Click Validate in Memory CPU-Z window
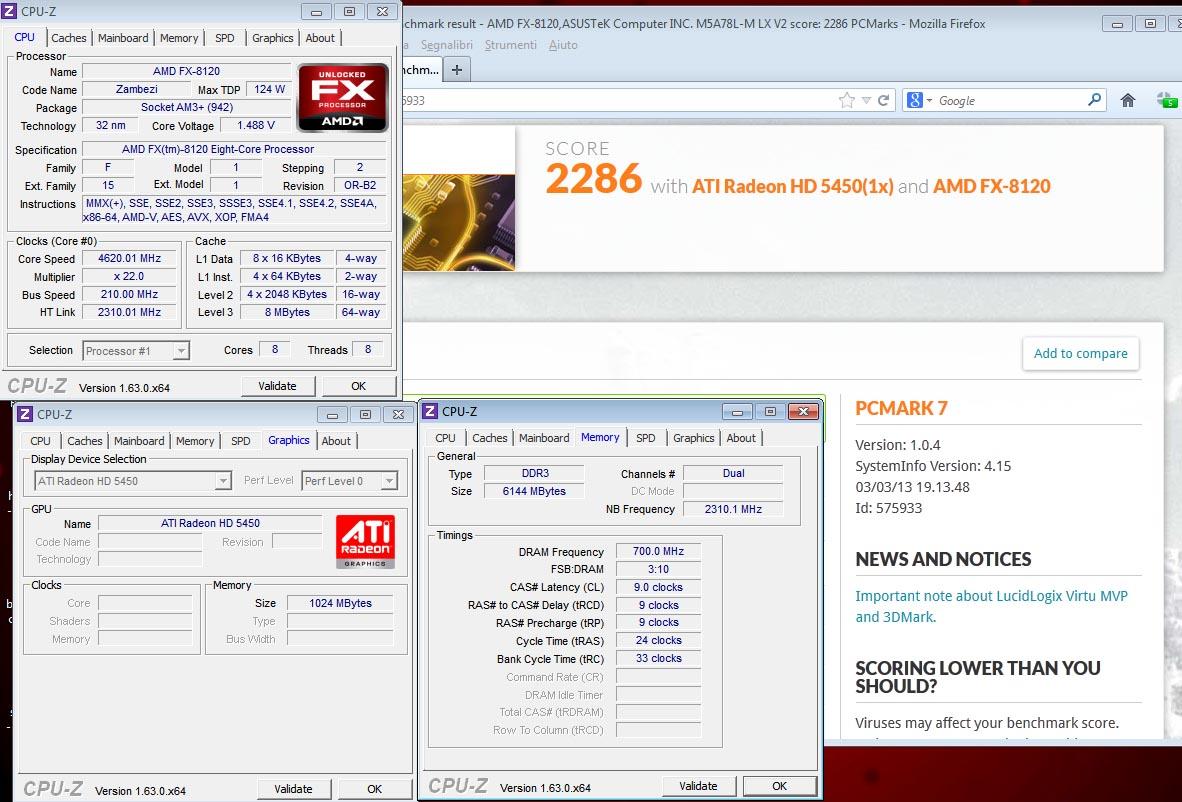 click(698, 786)
